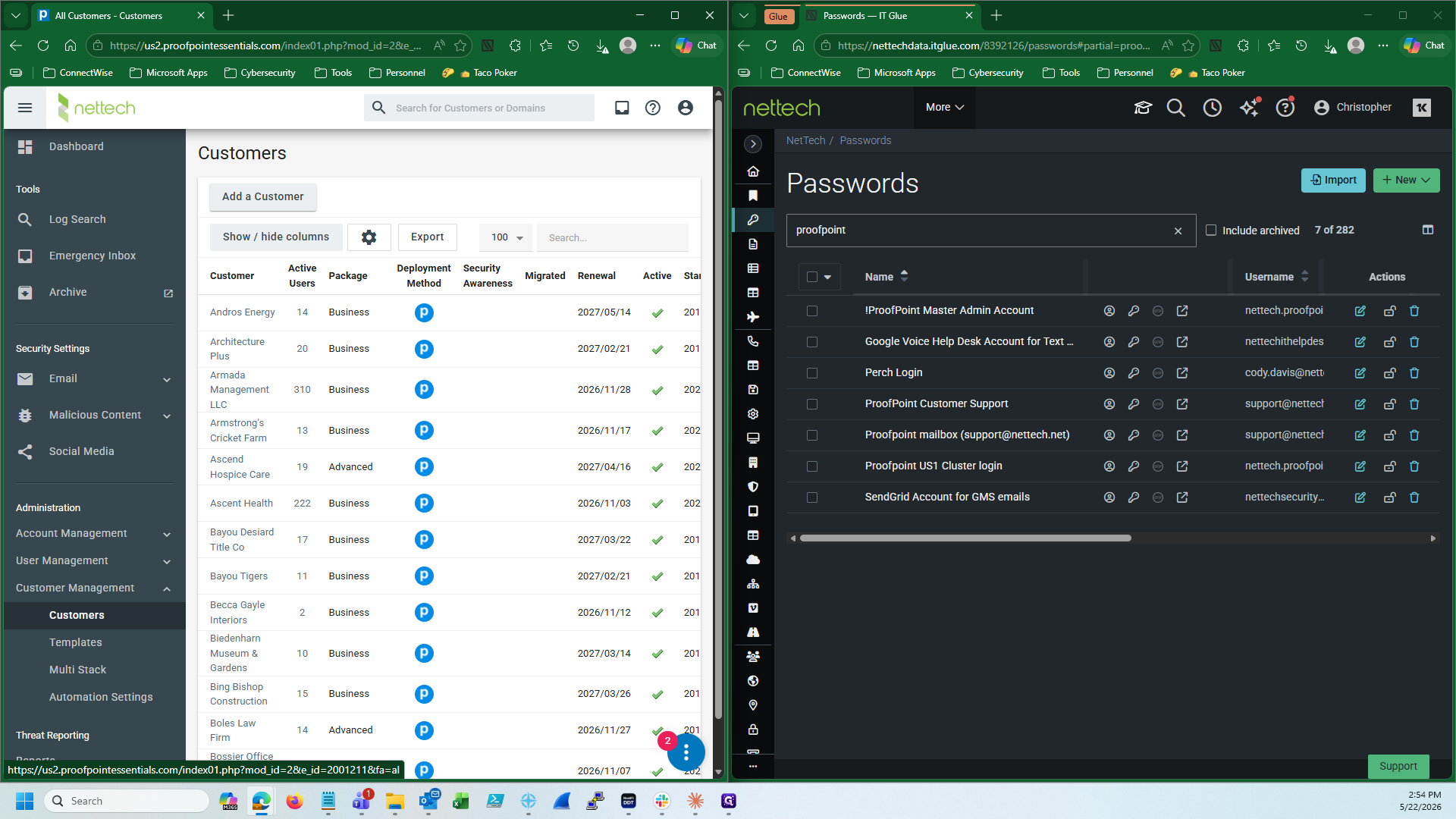Screen dimensions: 1456x819
Task: Open the New password dropdown
Action: click(1406, 180)
